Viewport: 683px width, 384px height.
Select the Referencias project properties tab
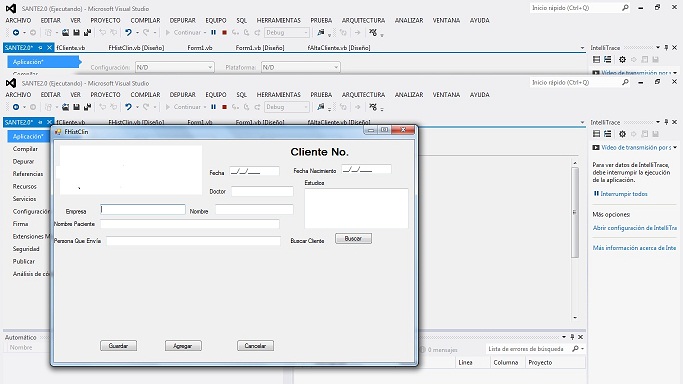[28, 174]
